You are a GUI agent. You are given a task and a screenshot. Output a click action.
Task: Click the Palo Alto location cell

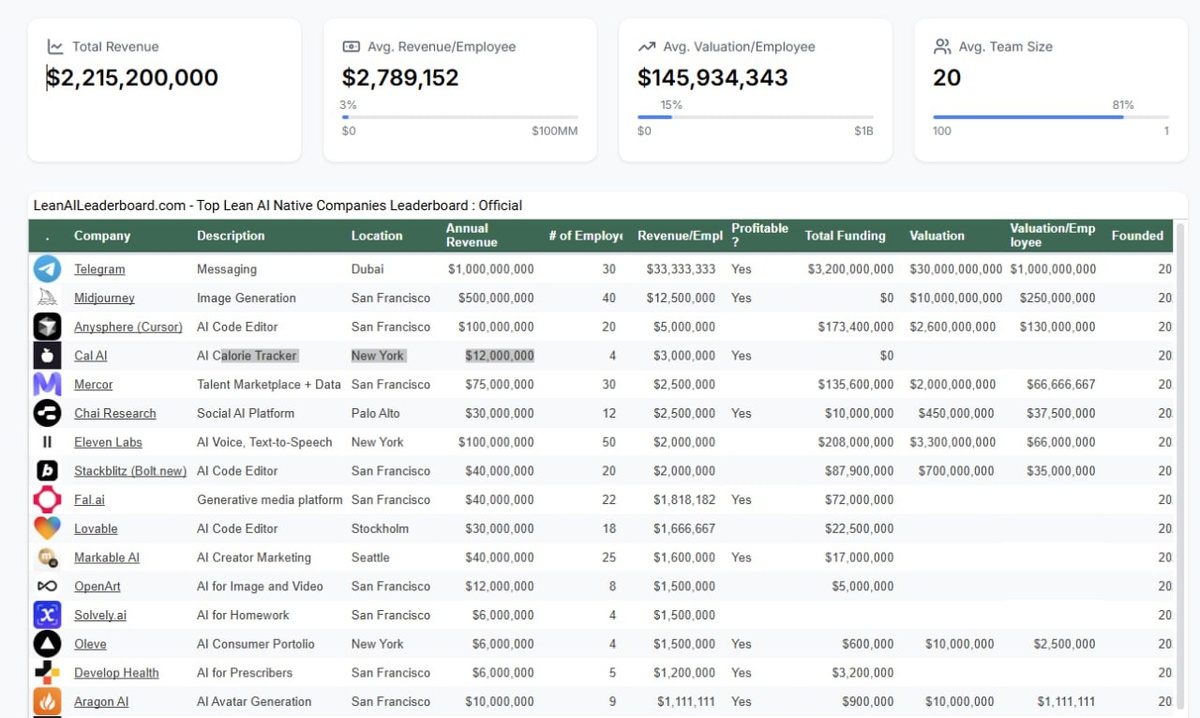(x=376, y=413)
